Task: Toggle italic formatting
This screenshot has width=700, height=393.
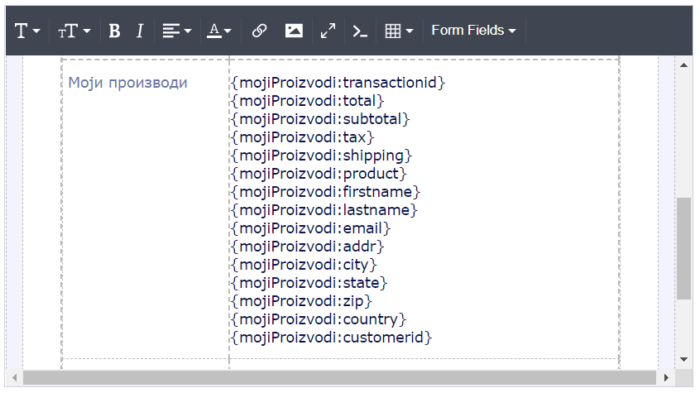Action: [140, 31]
